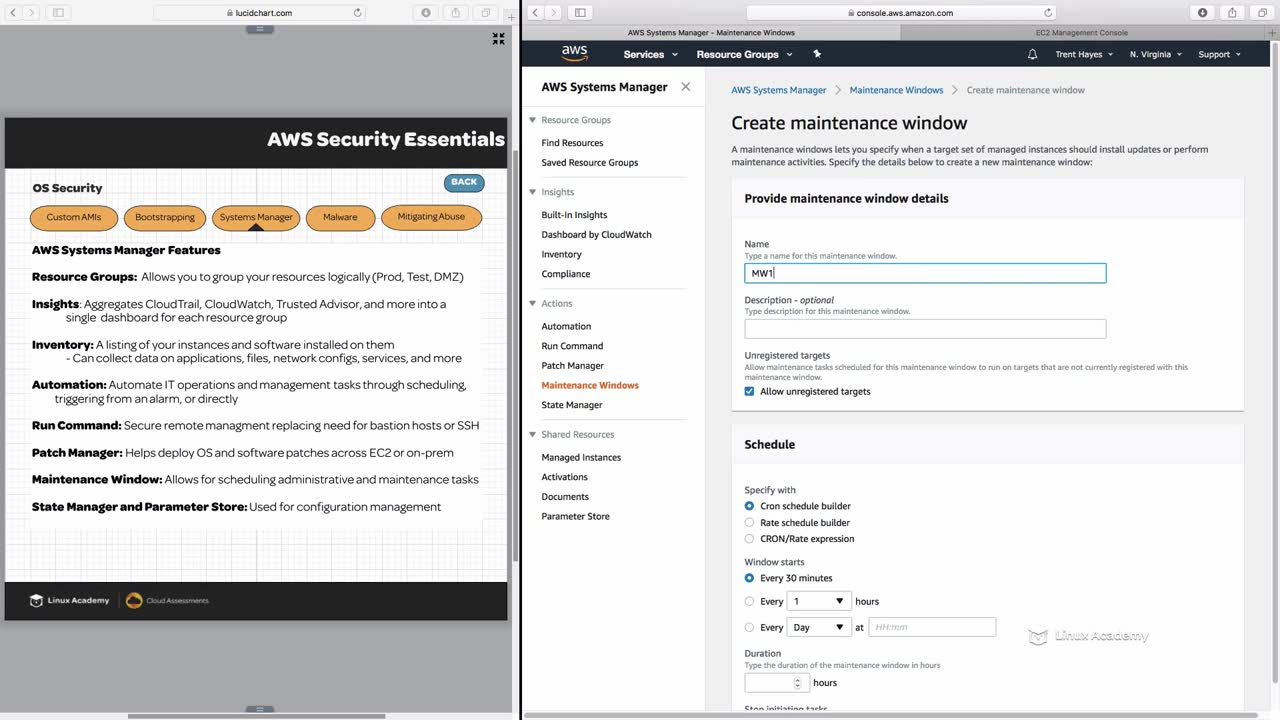Choose the Every N hours radio button
Image resolution: width=1280 pixels, height=720 pixels.
point(749,601)
